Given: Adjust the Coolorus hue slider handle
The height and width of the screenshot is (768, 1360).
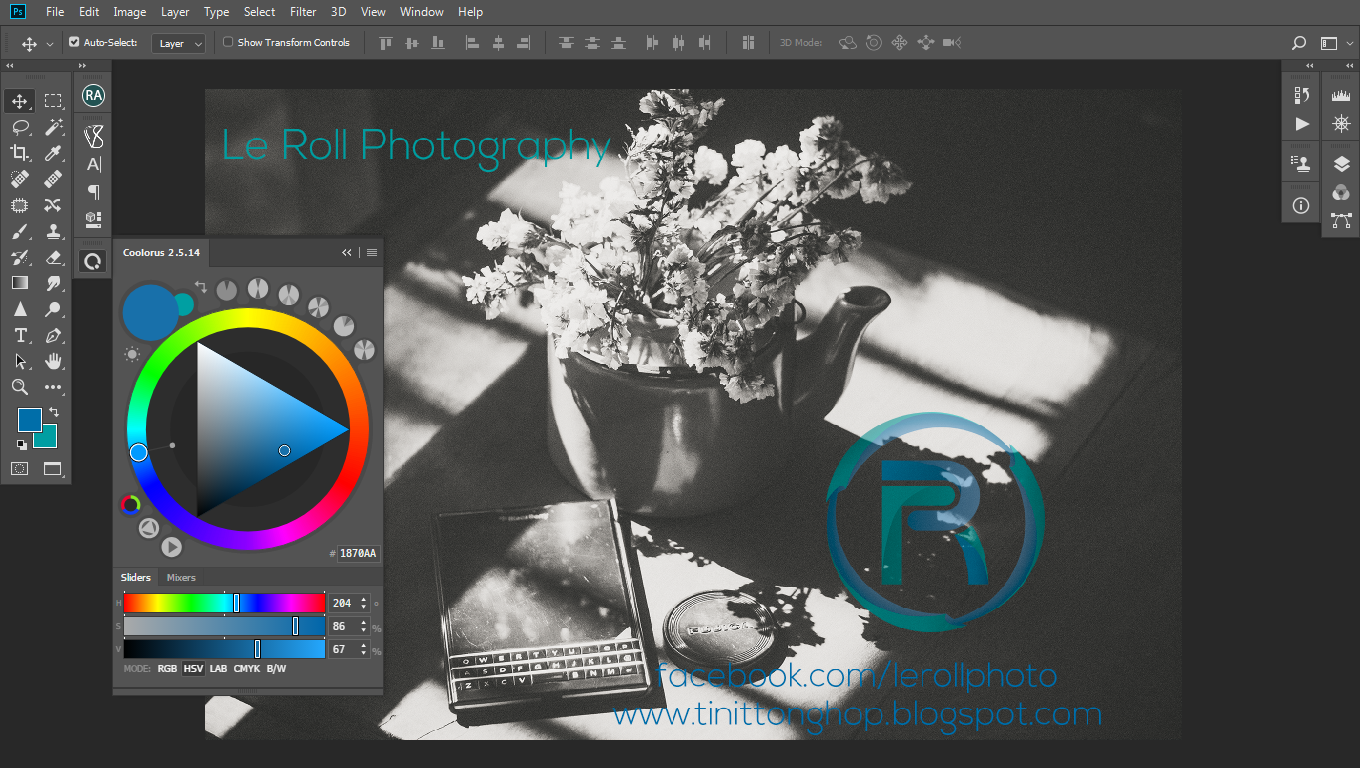Looking at the screenshot, I should pyautogui.click(x=237, y=603).
